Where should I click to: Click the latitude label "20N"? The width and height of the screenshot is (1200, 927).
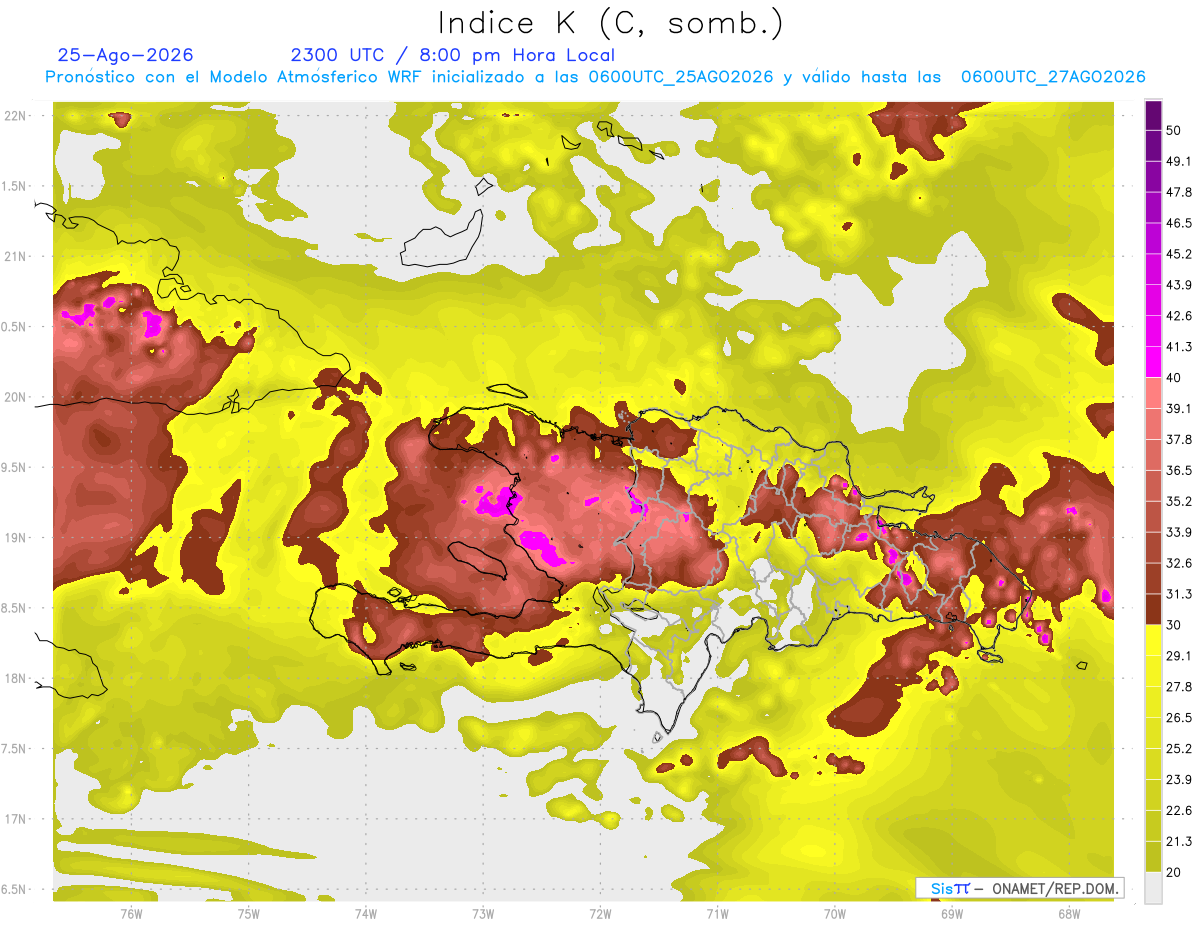pos(15,398)
